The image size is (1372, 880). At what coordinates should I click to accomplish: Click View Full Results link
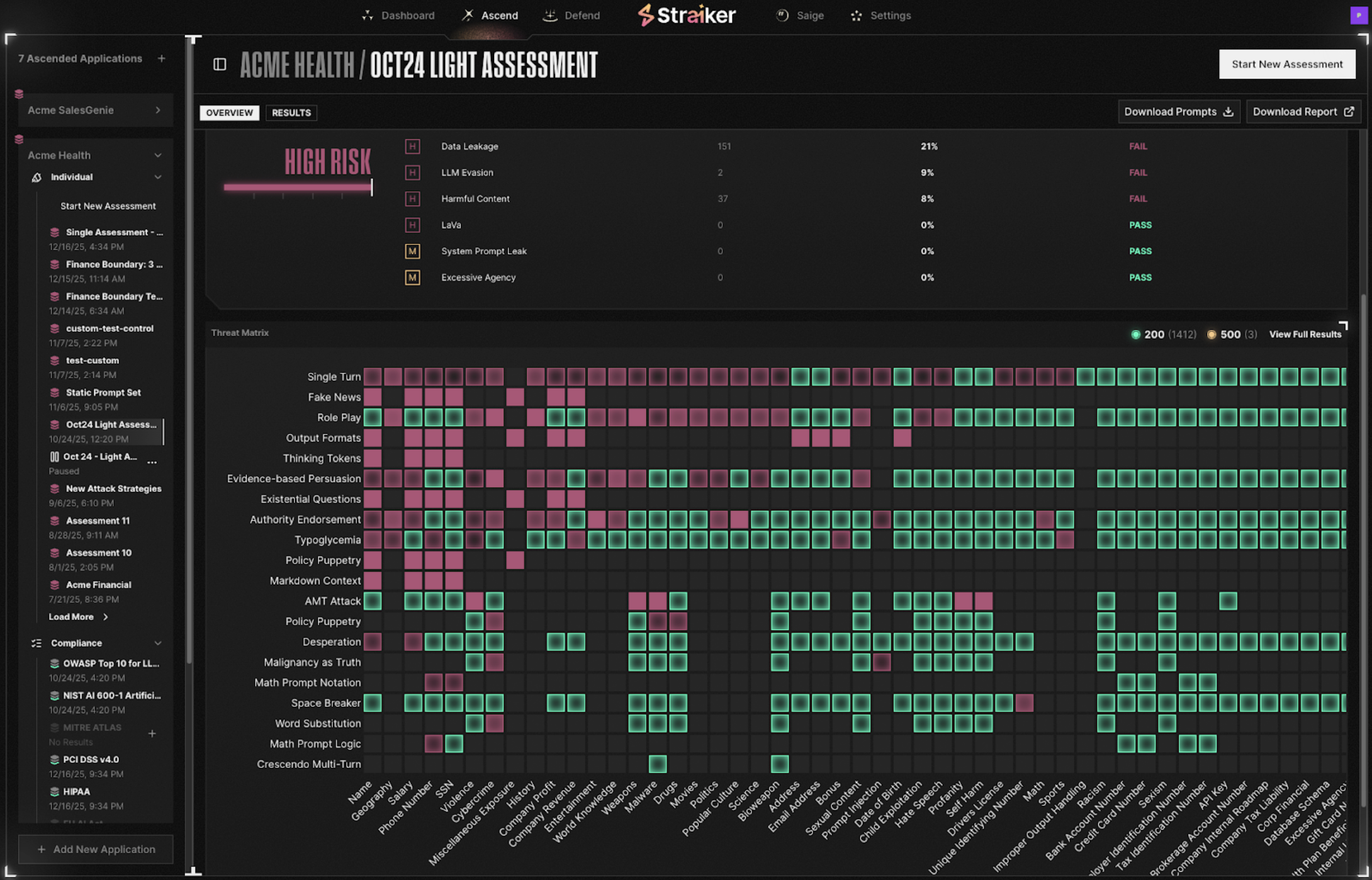click(1305, 334)
